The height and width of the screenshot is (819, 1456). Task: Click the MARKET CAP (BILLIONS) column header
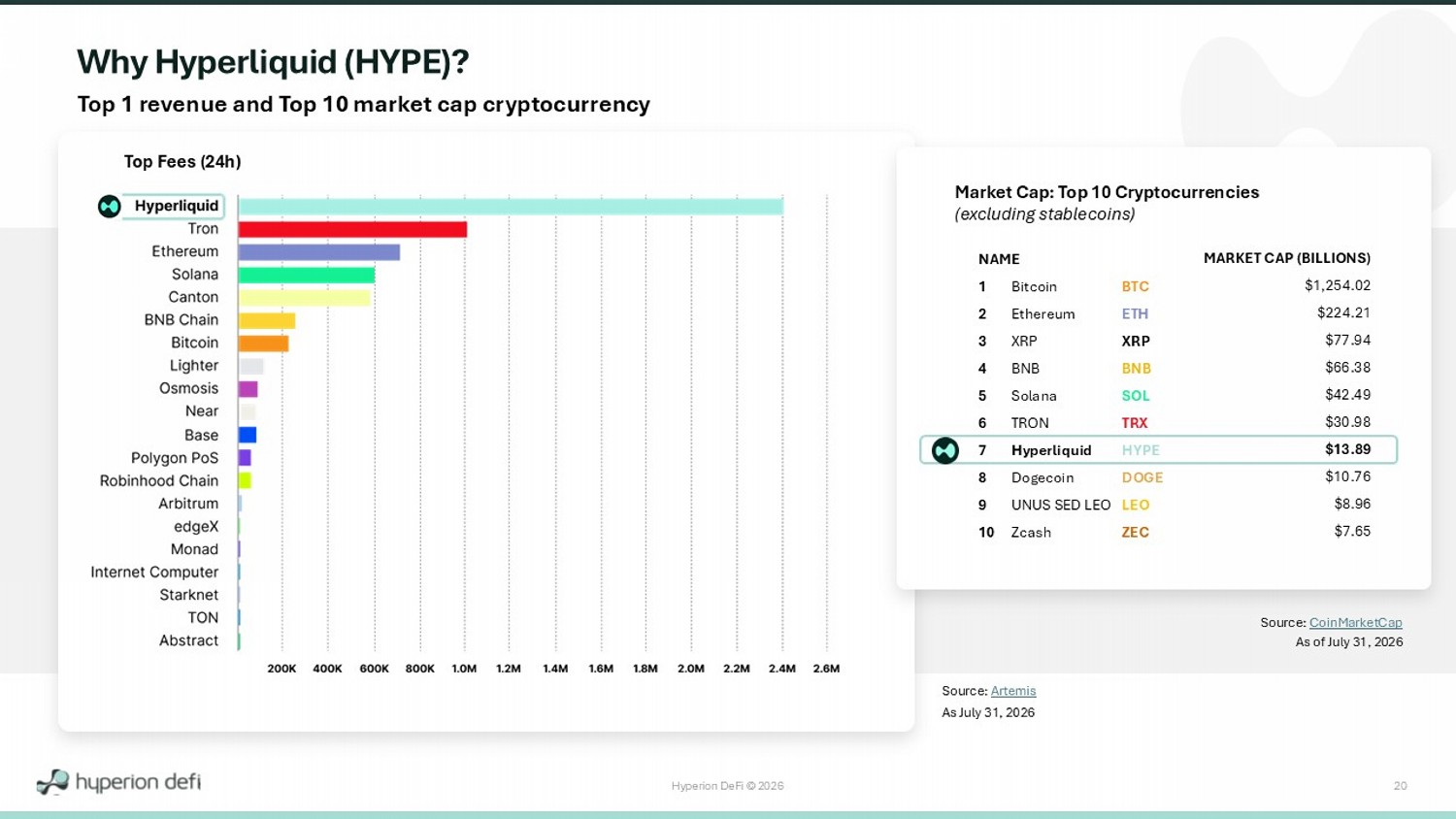1287,258
